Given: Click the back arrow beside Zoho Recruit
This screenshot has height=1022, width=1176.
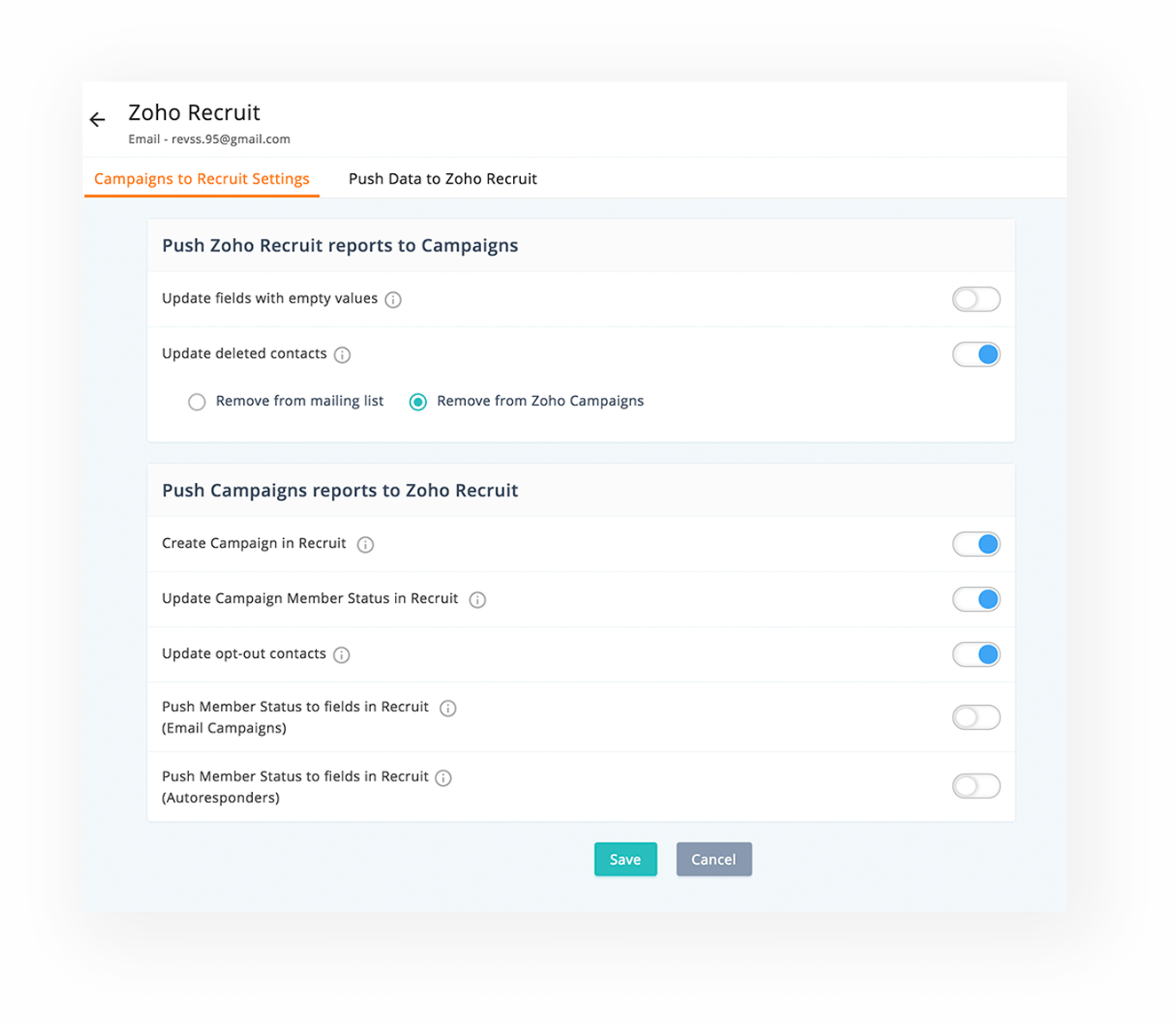Looking at the screenshot, I should [98, 119].
